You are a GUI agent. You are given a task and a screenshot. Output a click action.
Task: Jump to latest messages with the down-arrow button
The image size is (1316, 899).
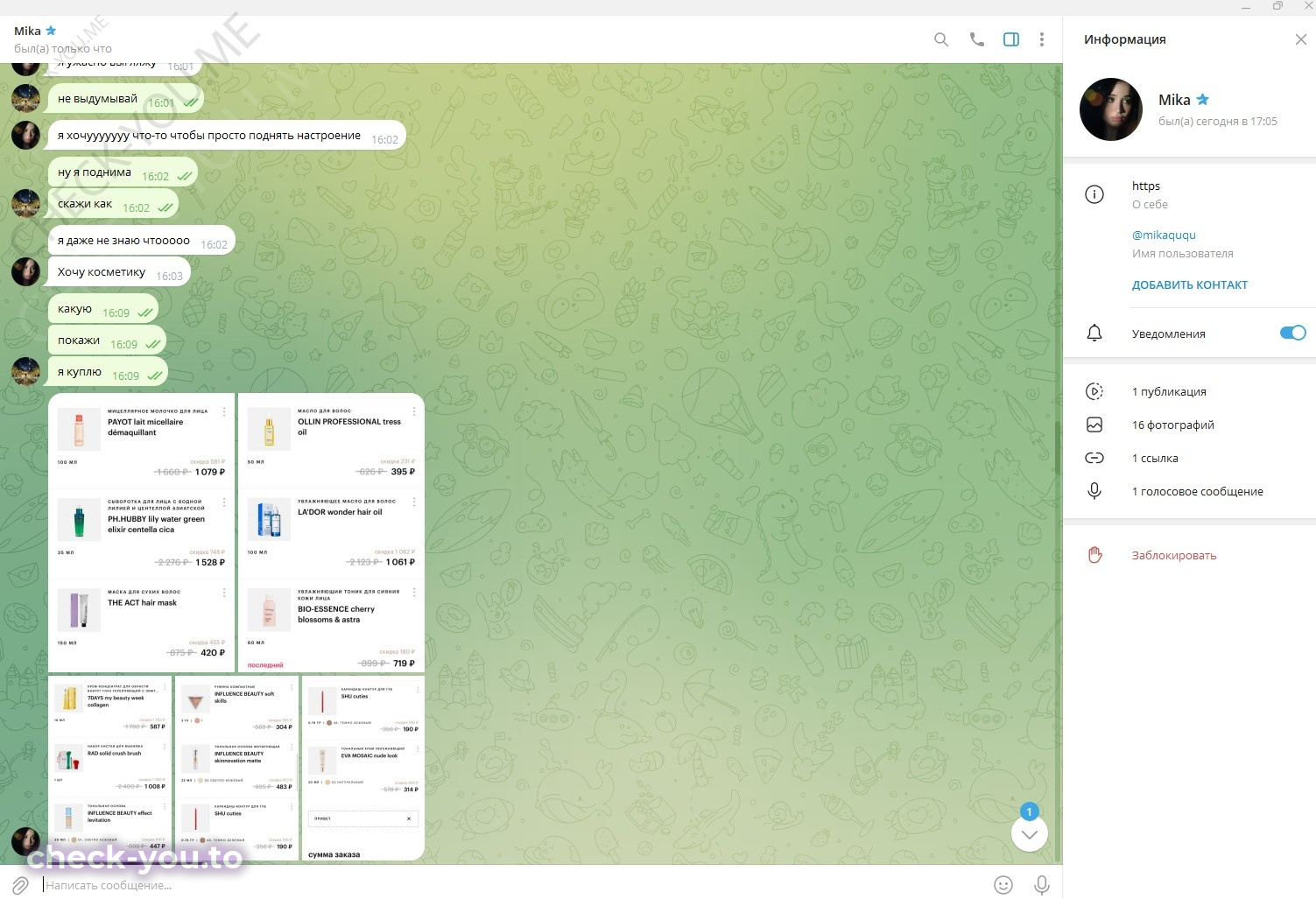[1030, 834]
